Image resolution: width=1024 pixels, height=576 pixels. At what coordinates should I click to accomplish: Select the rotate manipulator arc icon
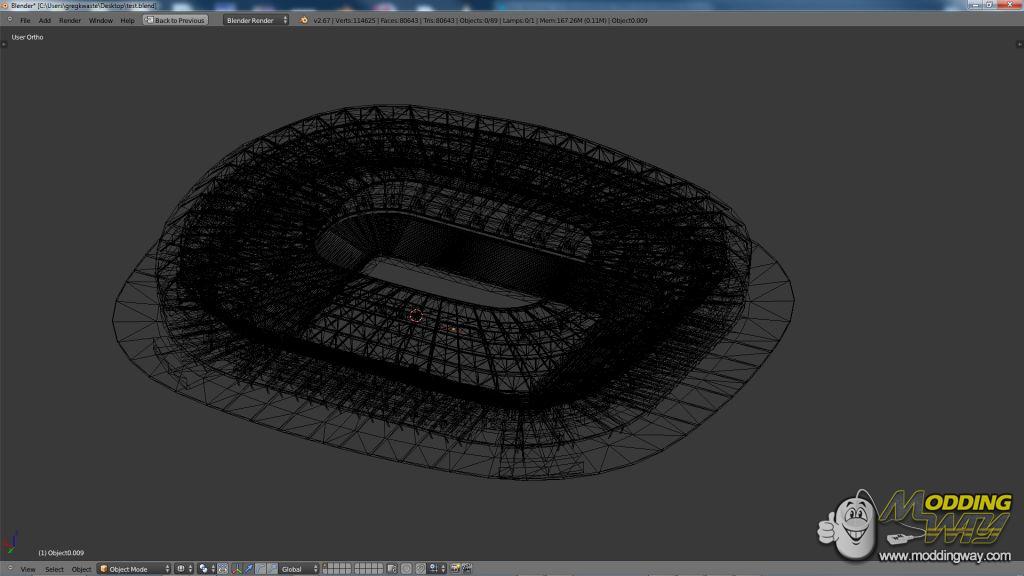click(259, 569)
